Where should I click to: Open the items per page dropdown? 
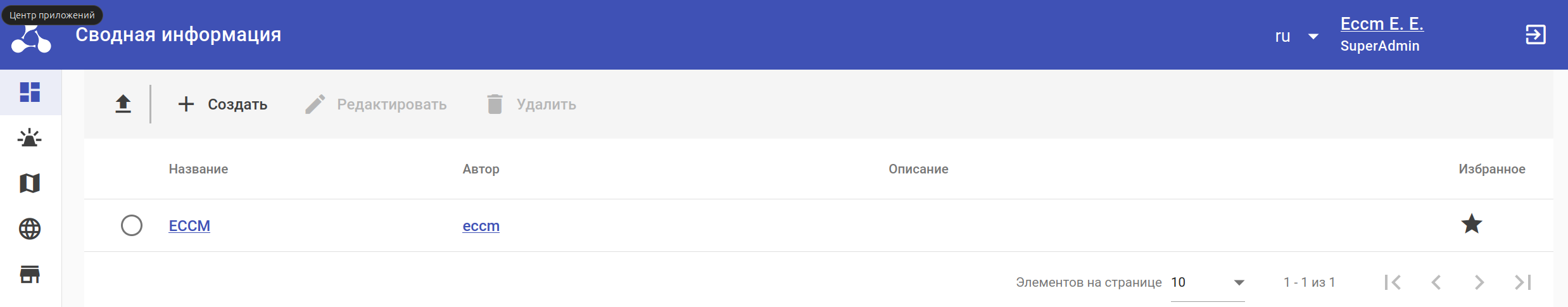click(1207, 282)
